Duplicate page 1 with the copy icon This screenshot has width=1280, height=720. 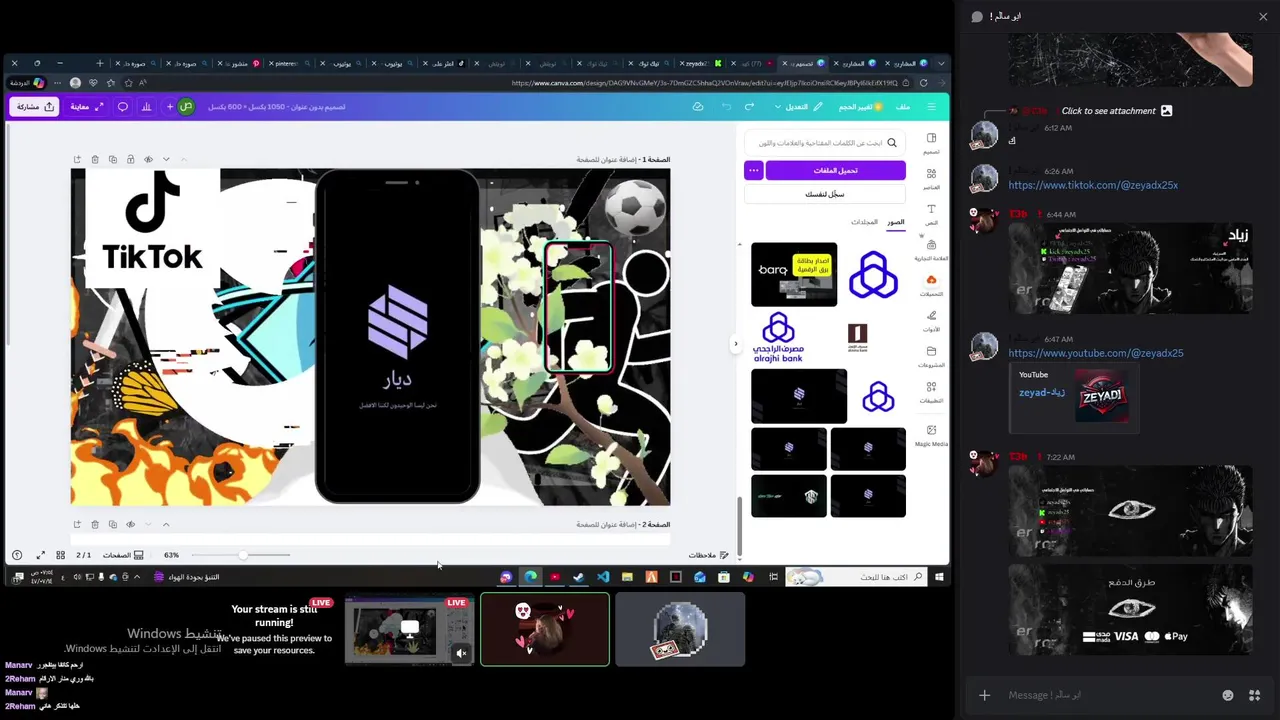pos(113,159)
